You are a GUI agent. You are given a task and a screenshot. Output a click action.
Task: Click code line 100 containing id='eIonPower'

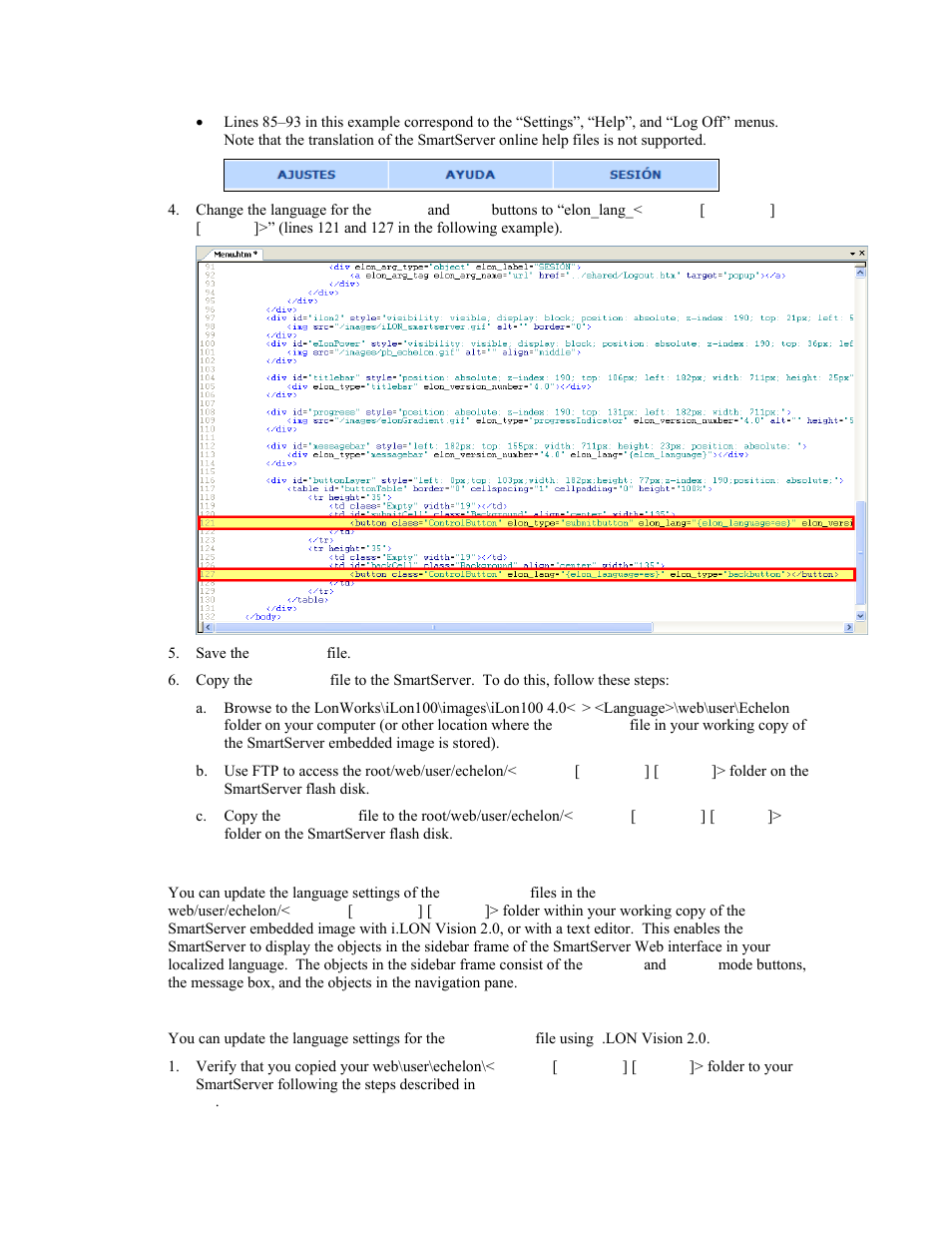coord(560,343)
